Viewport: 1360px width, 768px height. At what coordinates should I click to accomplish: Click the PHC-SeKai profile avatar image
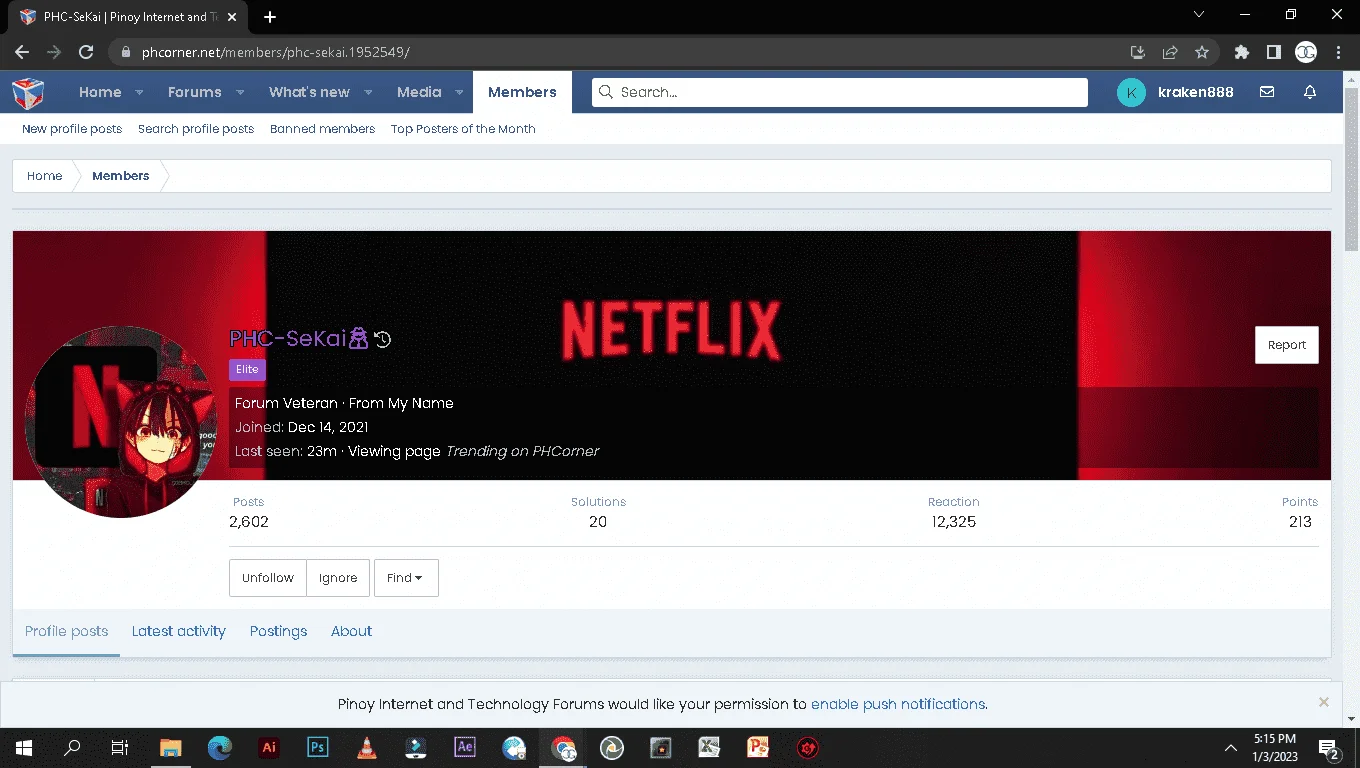[121, 422]
